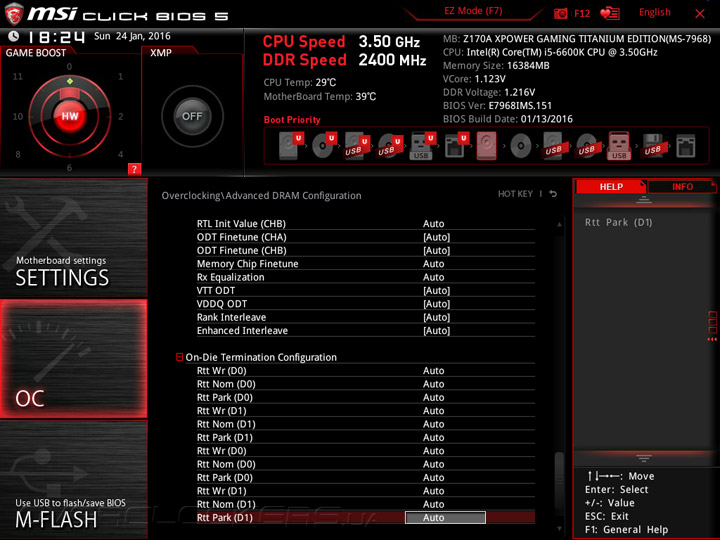Select the highlighted legacy hard disk boot icon
Screen dimensions: 720x540
click(486, 146)
